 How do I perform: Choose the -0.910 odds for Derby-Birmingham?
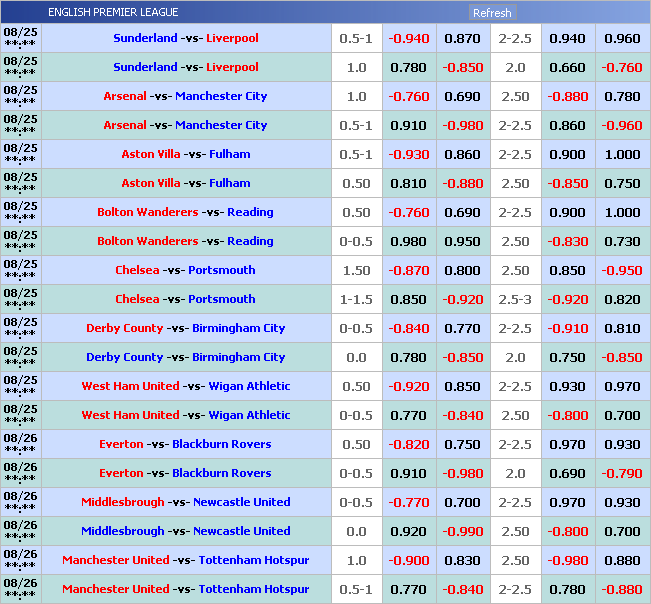point(568,329)
